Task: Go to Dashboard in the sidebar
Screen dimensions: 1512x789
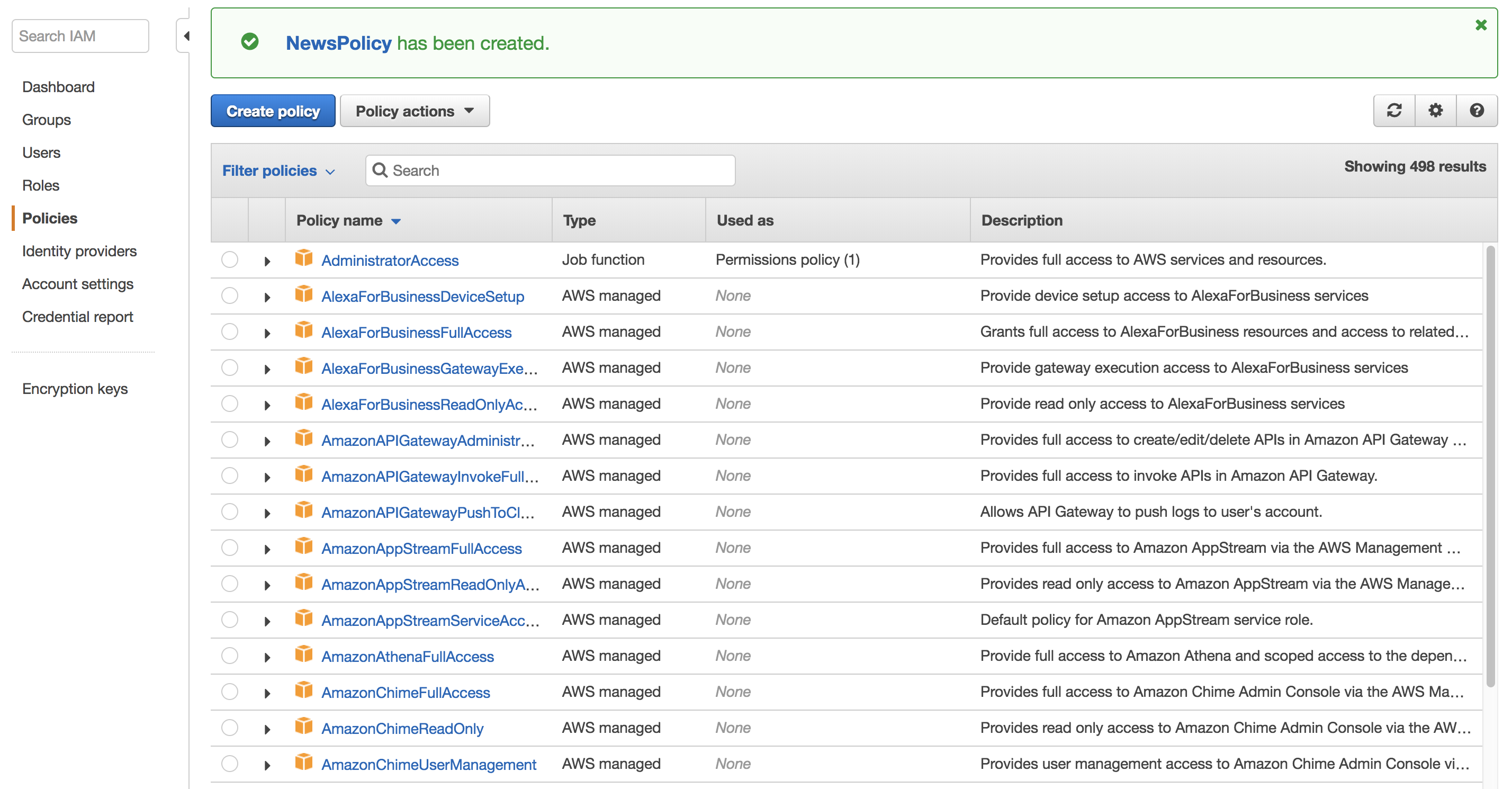Action: click(58, 87)
